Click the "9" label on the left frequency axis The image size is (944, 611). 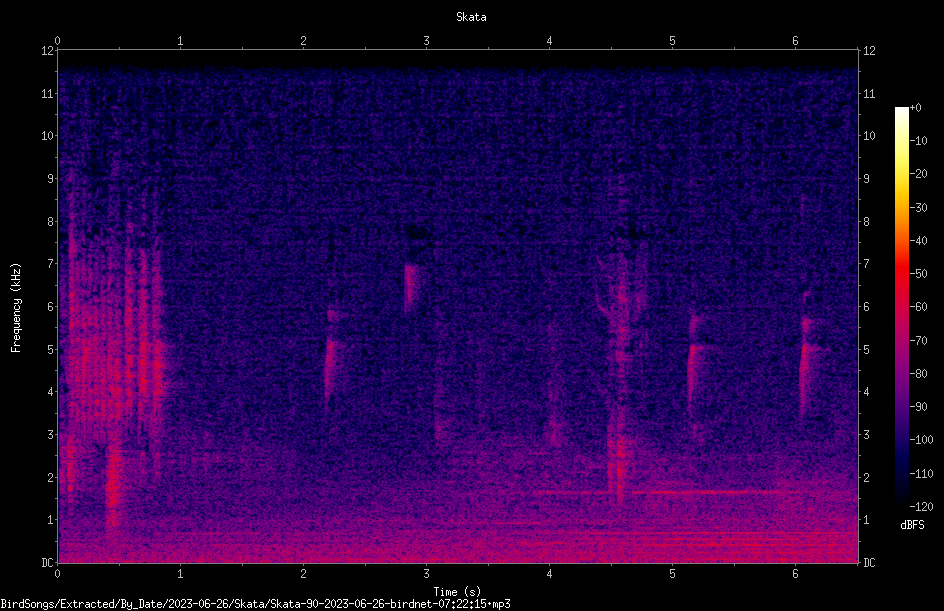(x=50, y=179)
